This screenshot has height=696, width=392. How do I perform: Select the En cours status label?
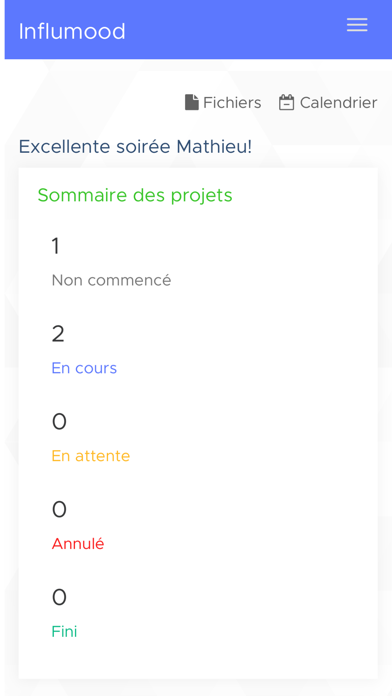coord(84,368)
